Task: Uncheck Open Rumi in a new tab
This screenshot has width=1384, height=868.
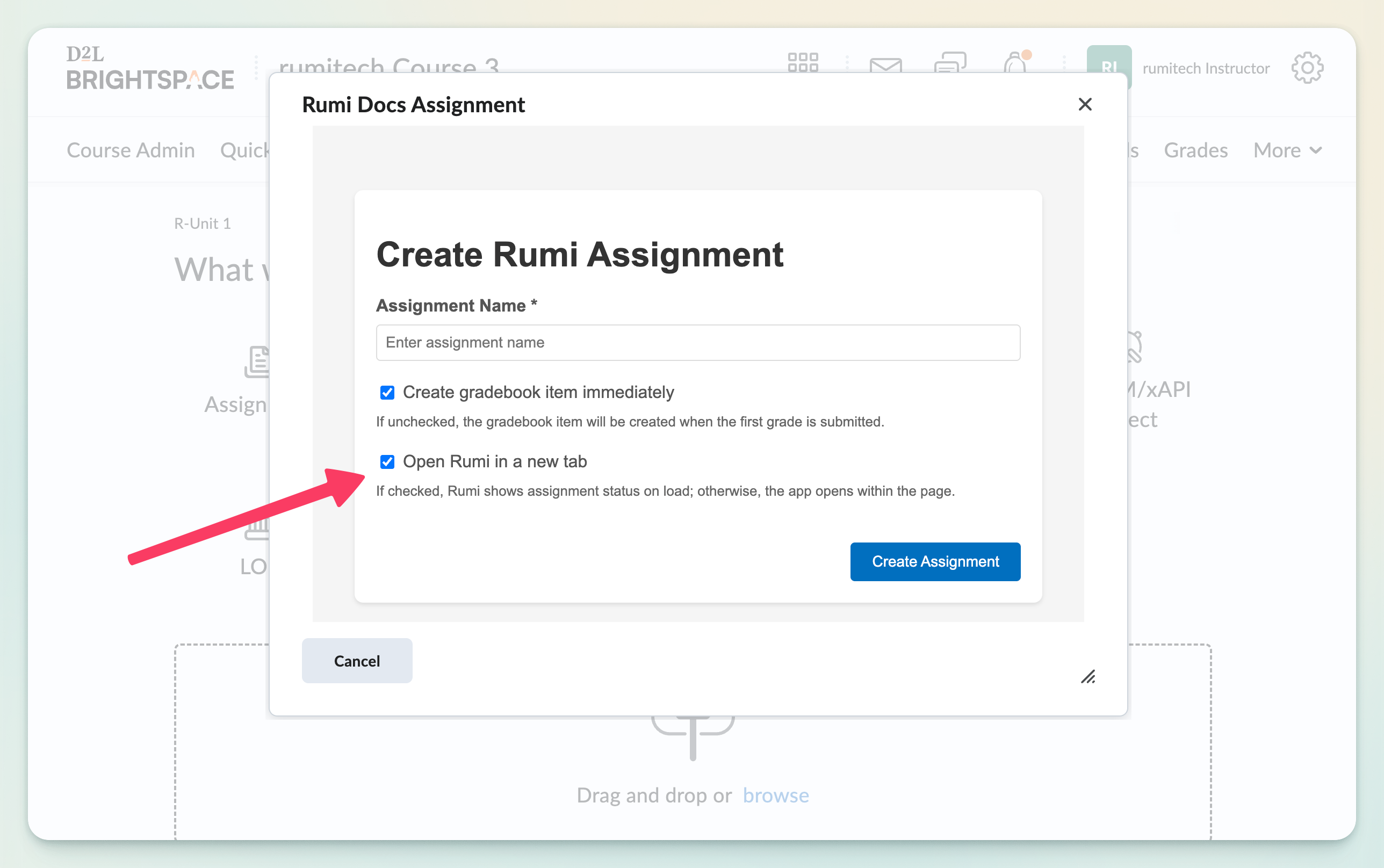Action: pos(387,461)
